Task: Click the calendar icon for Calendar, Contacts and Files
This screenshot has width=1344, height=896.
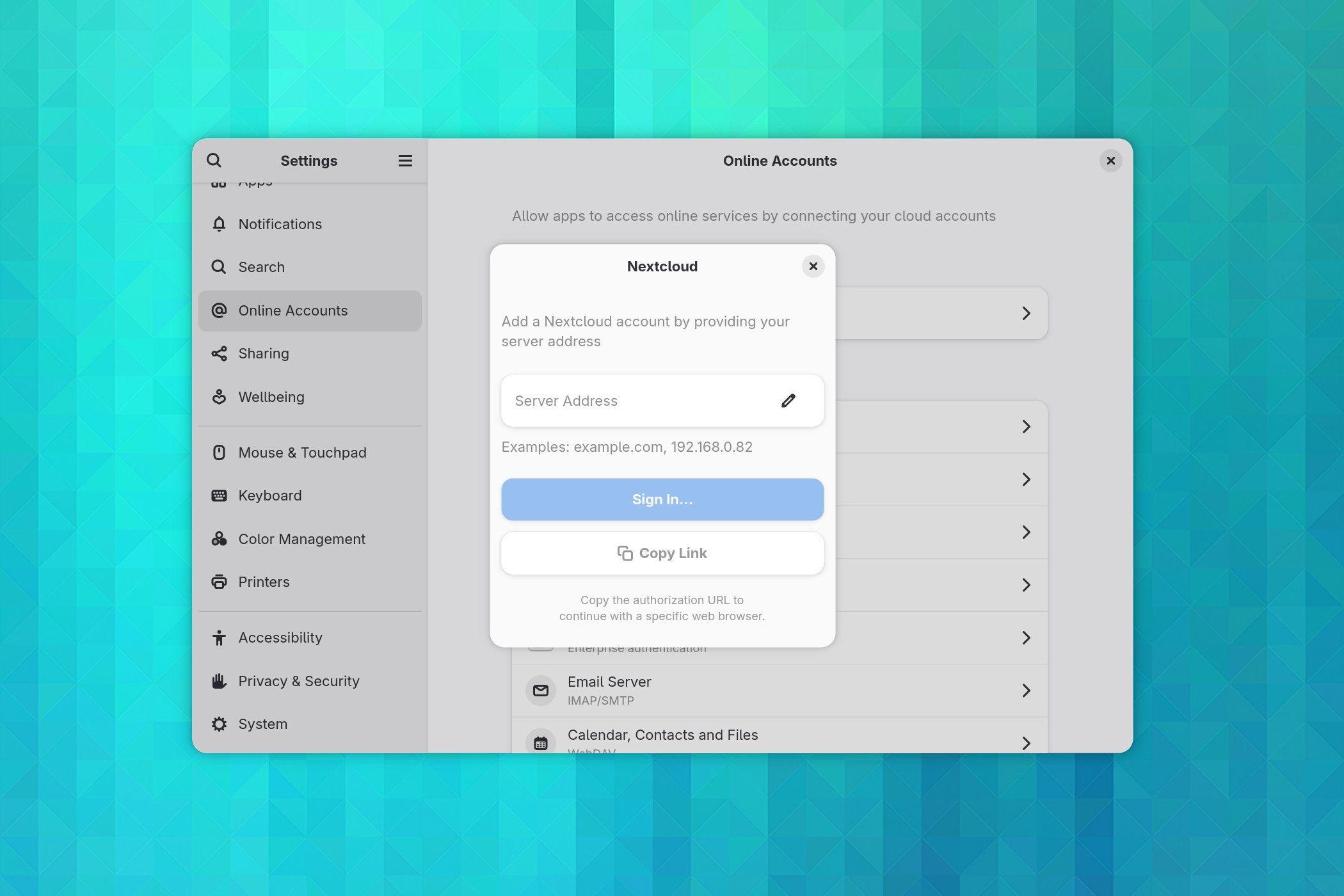Action: [x=541, y=743]
